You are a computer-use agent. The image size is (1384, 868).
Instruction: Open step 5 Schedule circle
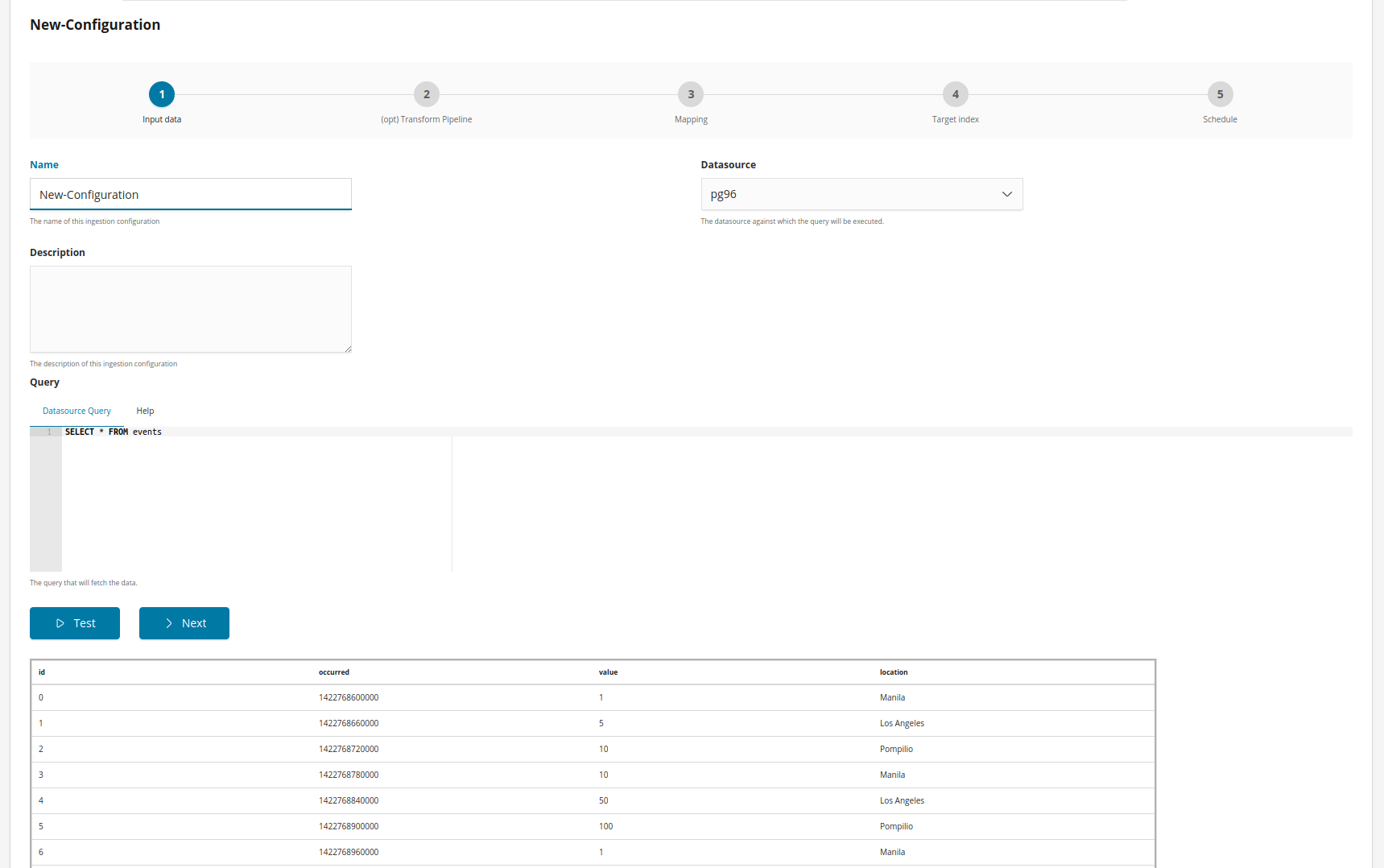[x=1220, y=94]
